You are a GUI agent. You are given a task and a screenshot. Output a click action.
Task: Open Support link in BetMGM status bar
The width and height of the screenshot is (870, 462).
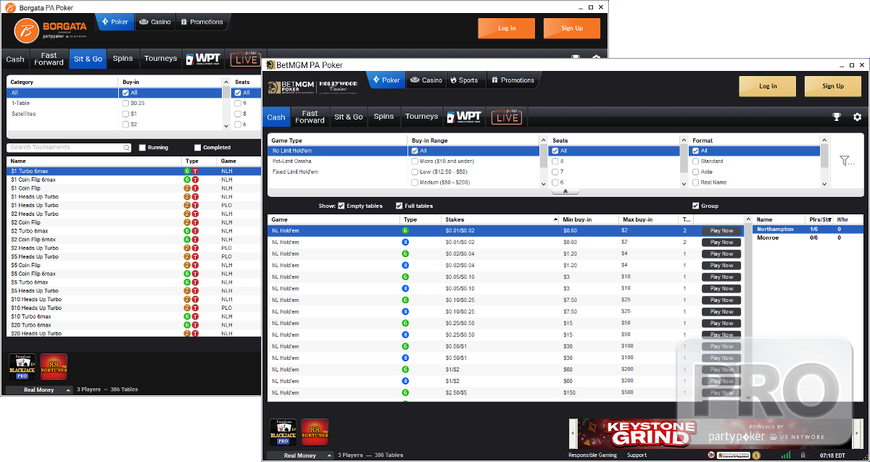636,455
